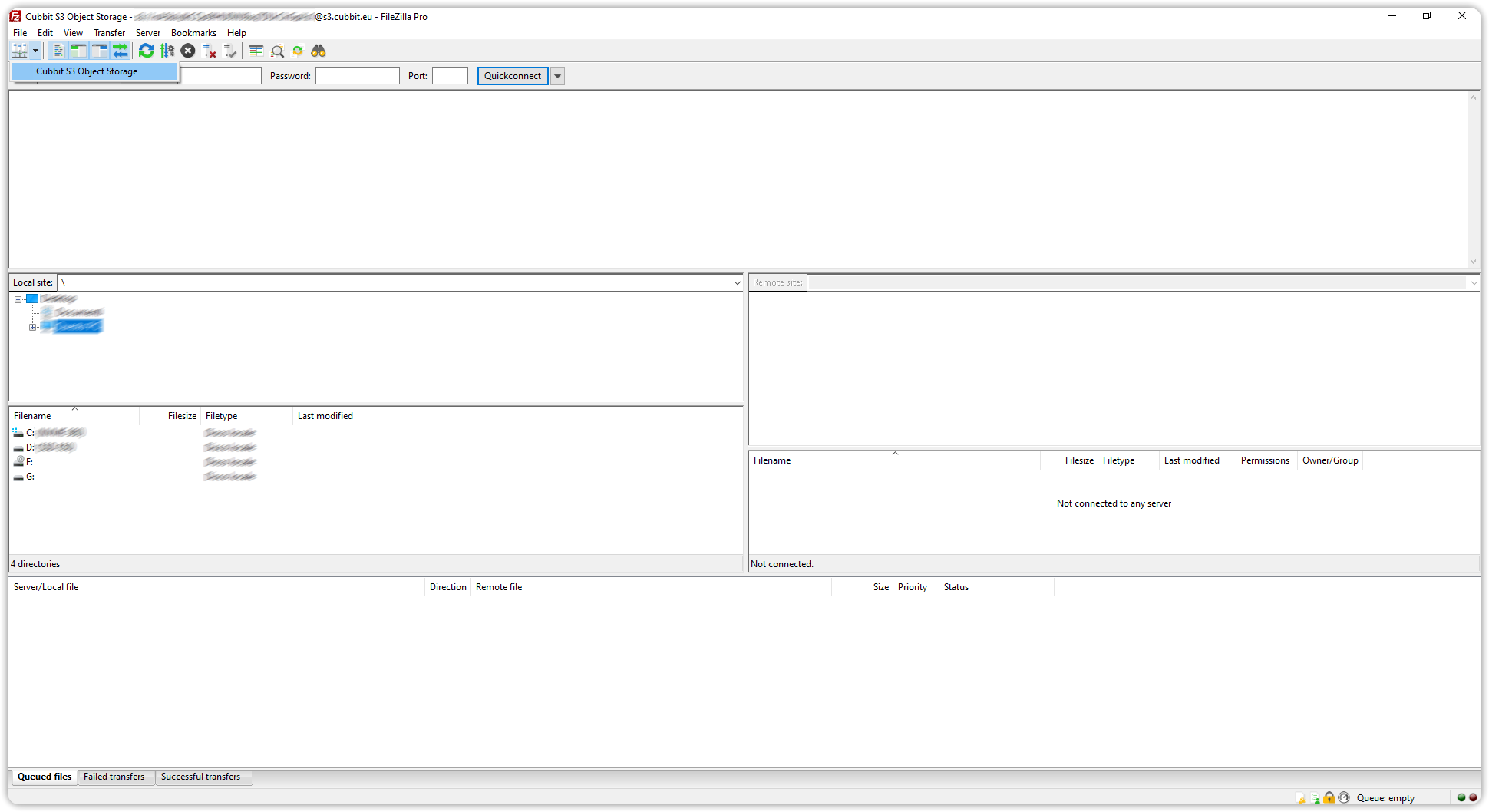Enable synchronized browsing

(298, 51)
